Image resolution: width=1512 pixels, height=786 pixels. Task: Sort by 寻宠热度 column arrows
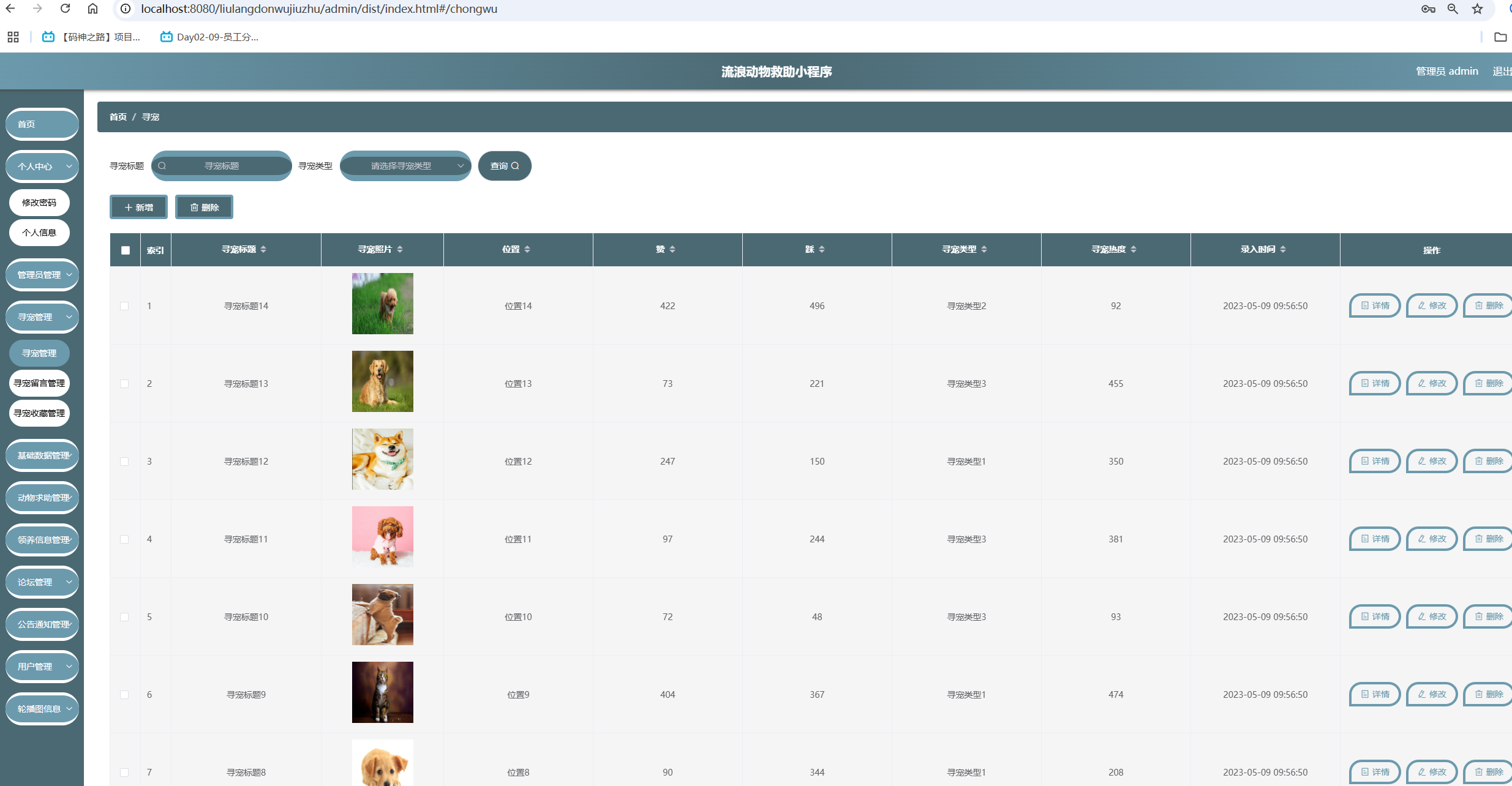click(x=1134, y=249)
